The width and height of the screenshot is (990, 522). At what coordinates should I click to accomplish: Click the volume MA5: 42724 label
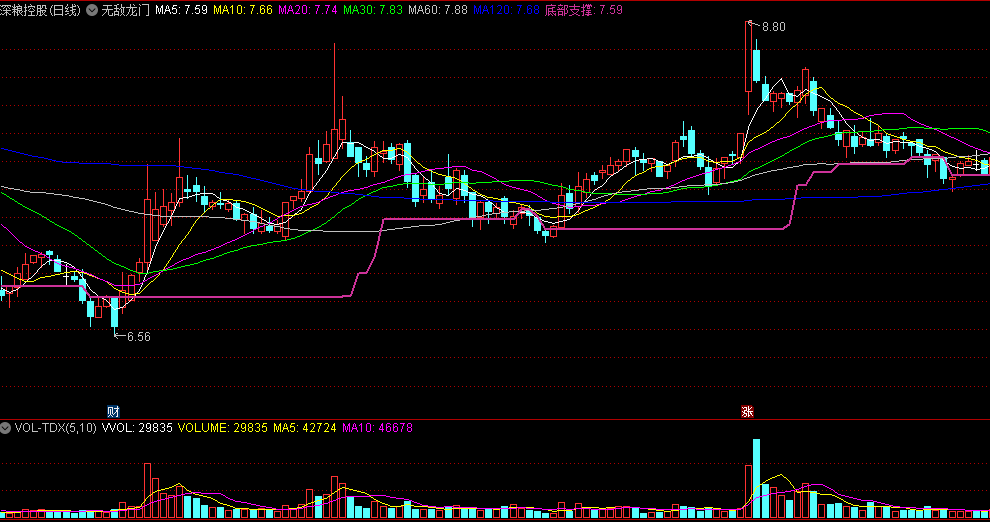click(305, 428)
